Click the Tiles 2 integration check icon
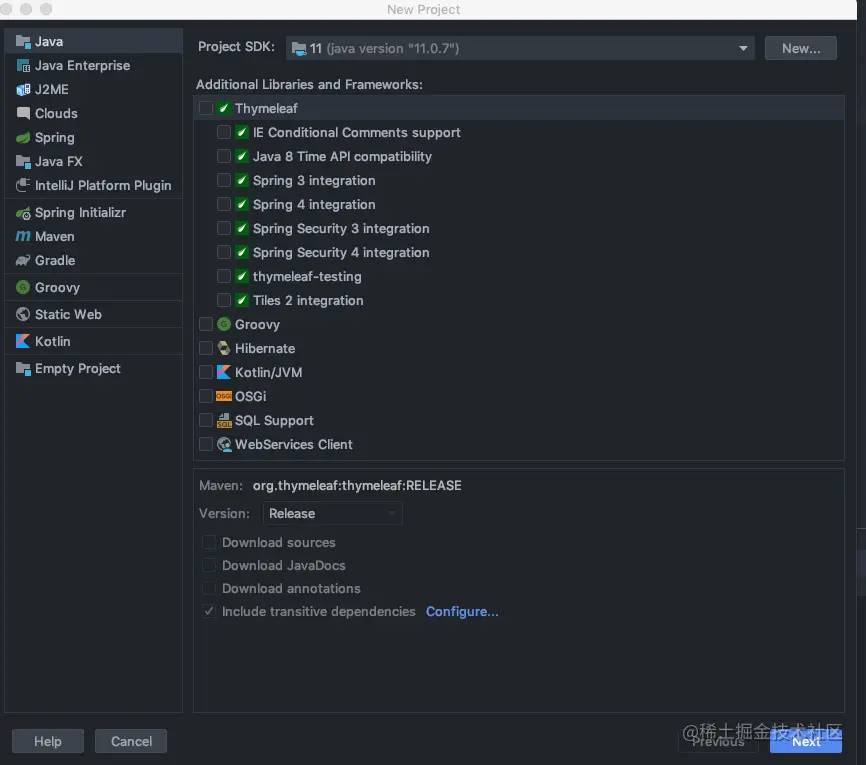The height and width of the screenshot is (765, 866). (x=242, y=300)
